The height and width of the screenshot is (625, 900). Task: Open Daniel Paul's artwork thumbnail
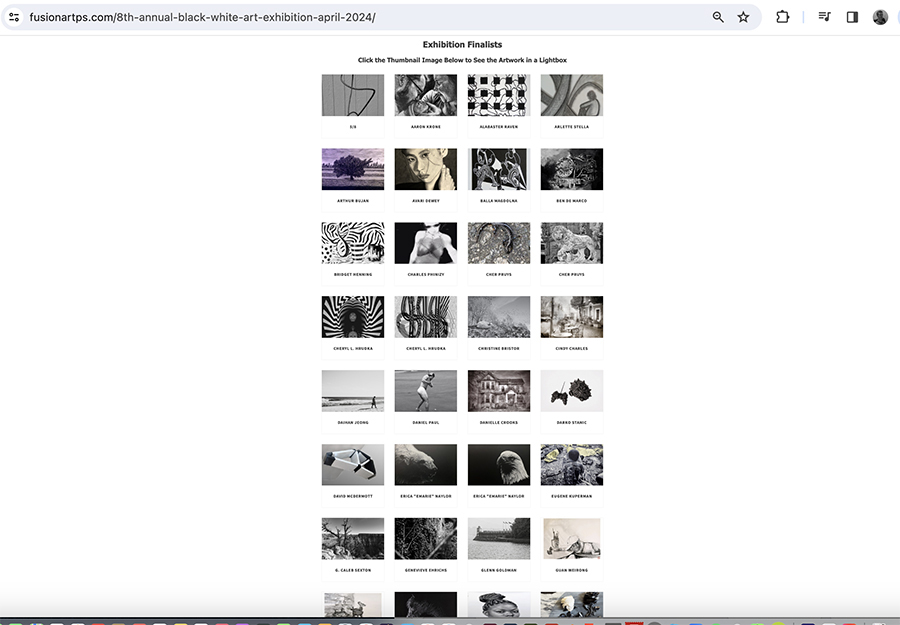[426, 391]
